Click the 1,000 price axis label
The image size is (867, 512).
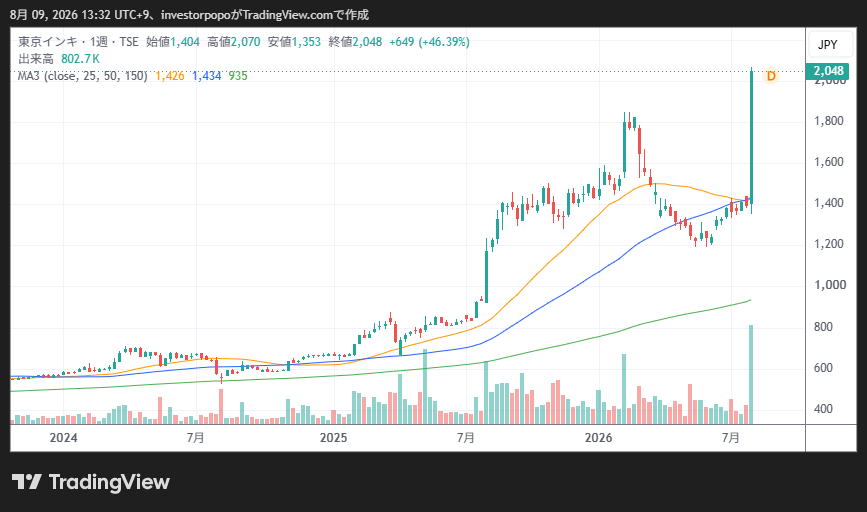[830, 285]
